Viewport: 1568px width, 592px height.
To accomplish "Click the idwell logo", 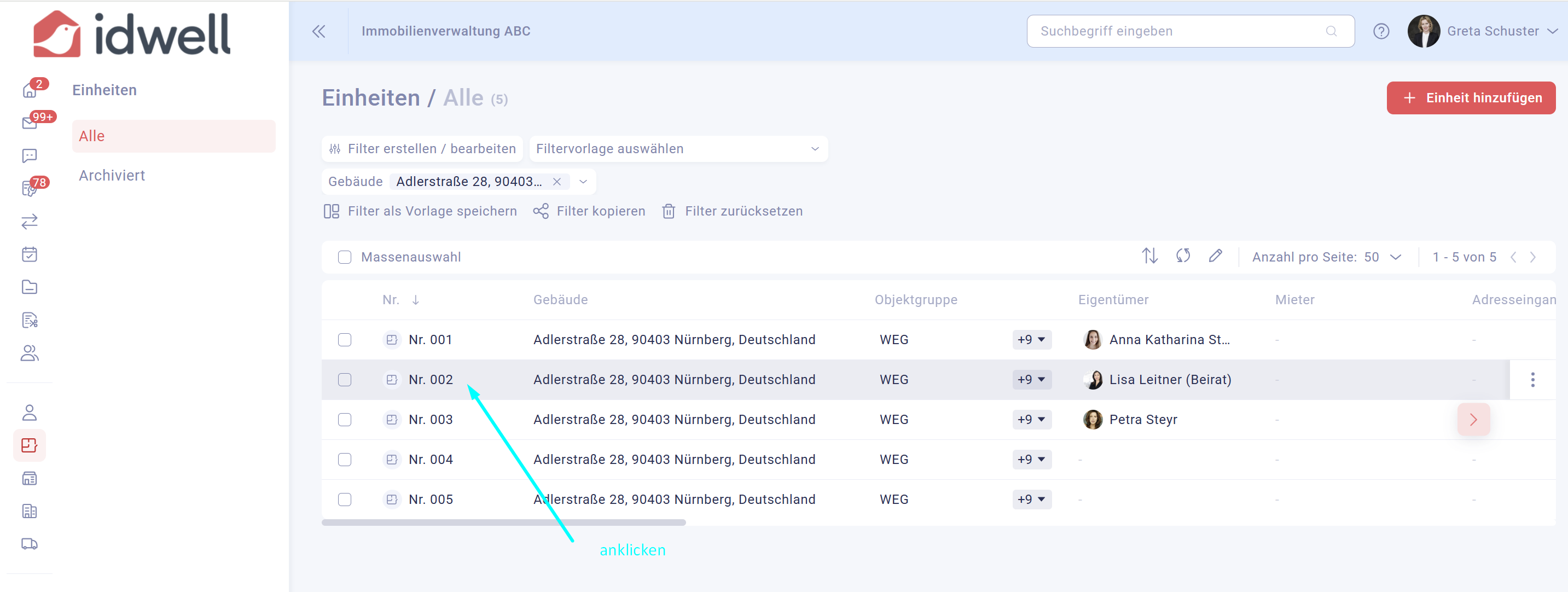I will click(132, 34).
